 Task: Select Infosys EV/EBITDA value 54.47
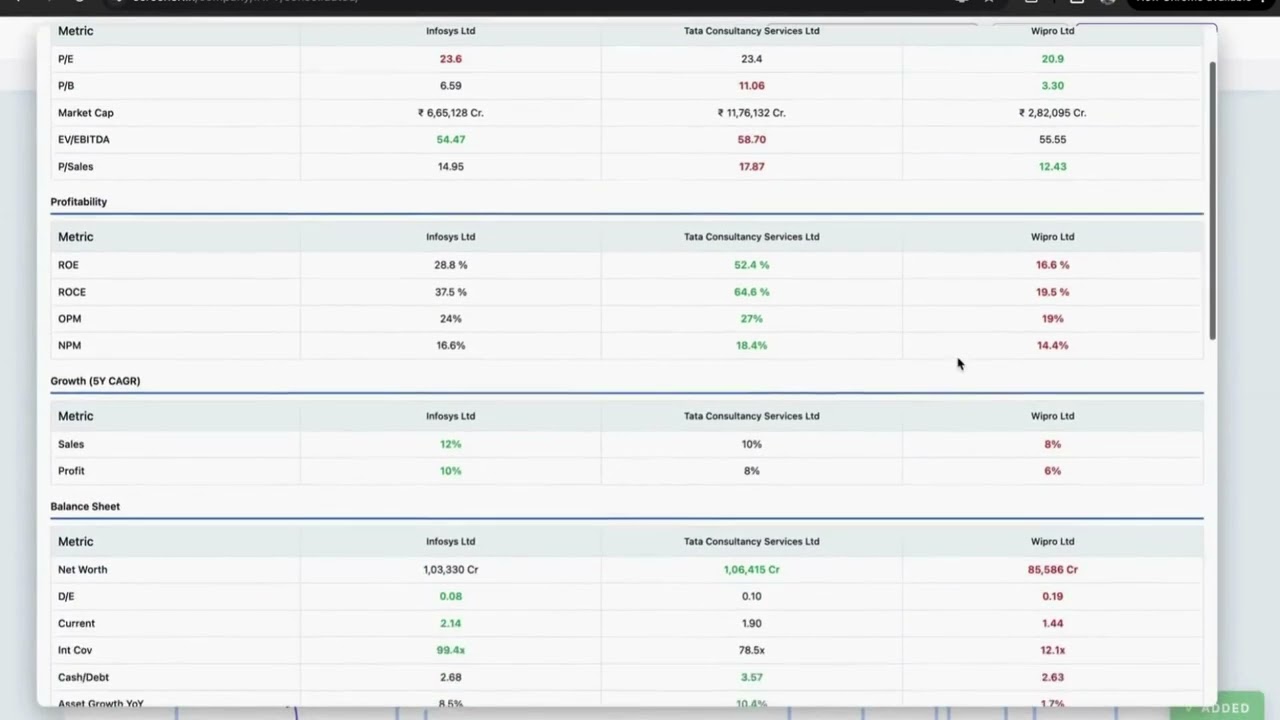point(451,140)
